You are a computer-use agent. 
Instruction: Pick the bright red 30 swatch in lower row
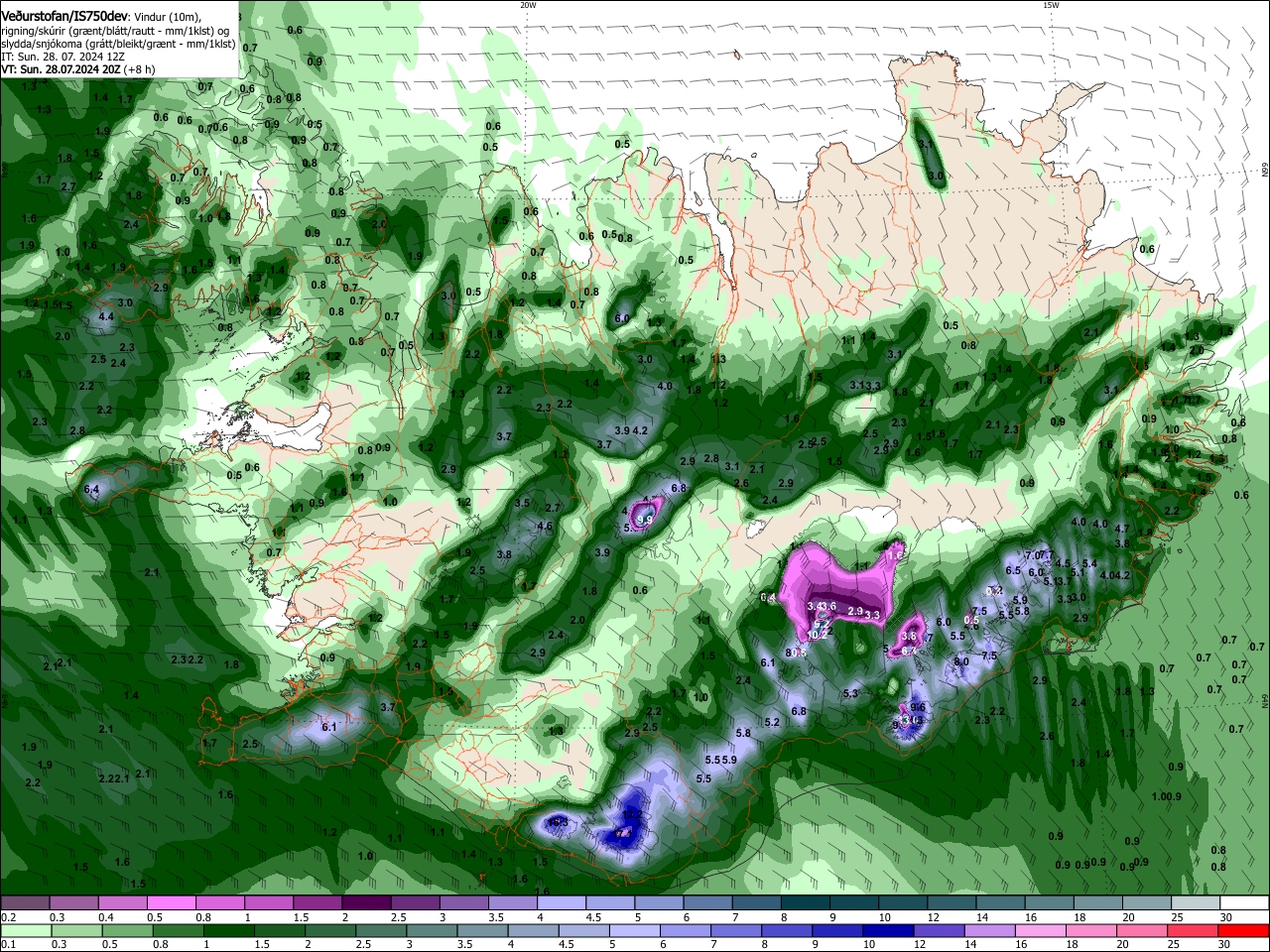(x=1242, y=931)
